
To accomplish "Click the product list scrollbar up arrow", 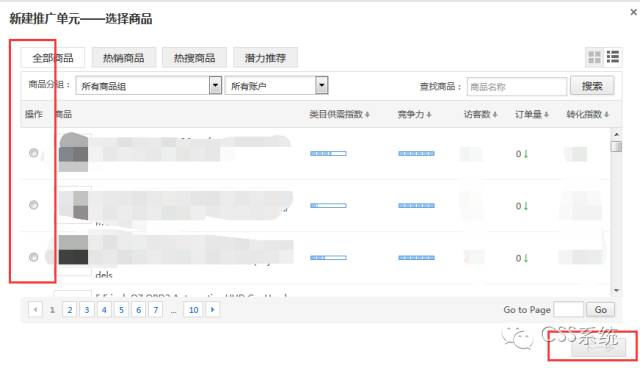I will [616, 134].
